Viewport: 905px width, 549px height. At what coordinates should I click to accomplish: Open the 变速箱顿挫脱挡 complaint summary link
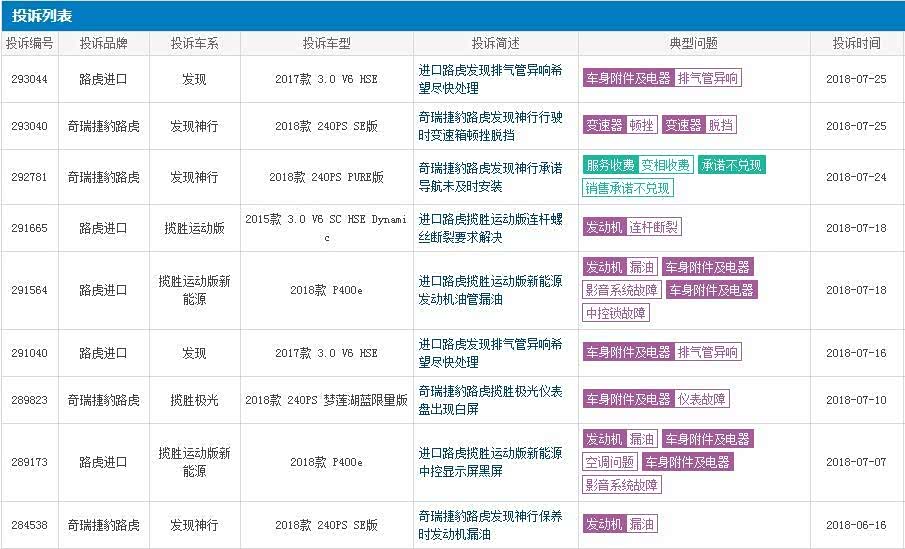pyautogui.click(x=489, y=125)
